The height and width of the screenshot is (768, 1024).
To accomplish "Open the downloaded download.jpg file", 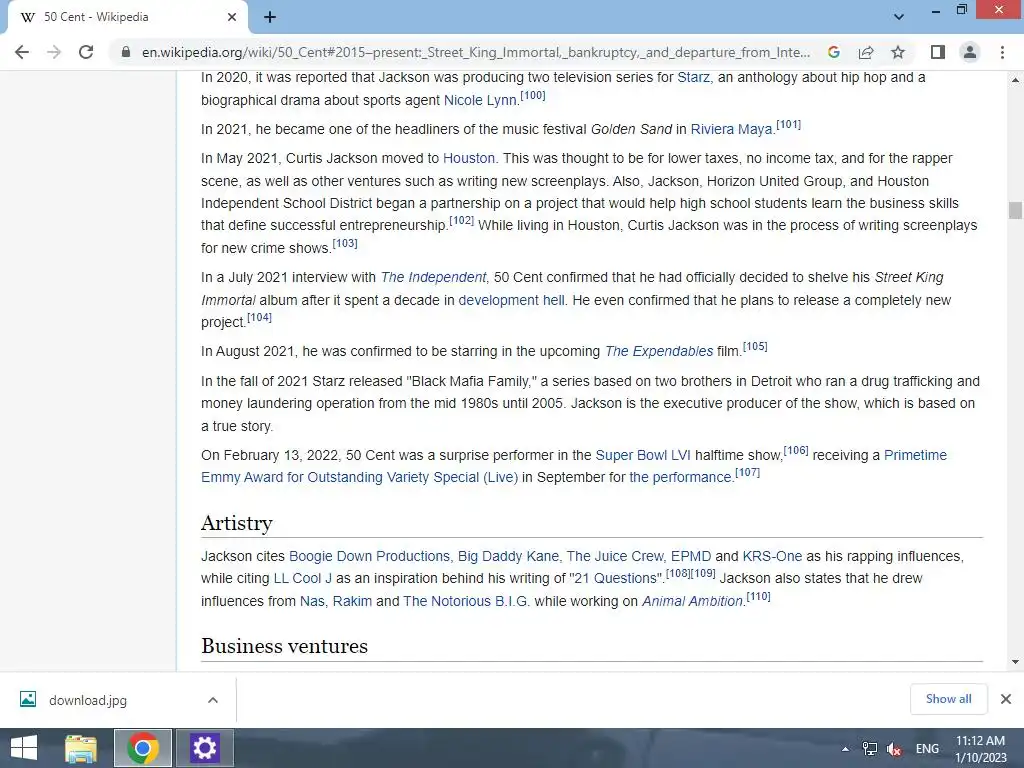I will 88,700.
